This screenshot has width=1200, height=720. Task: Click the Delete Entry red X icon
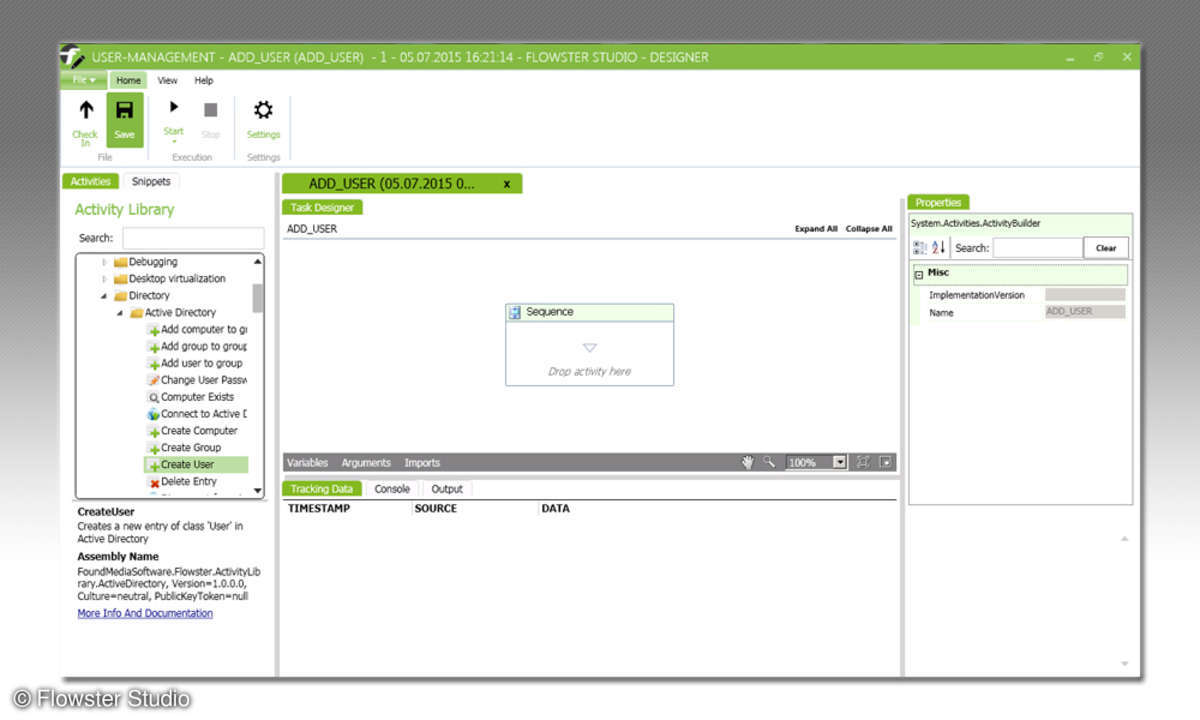(153, 483)
